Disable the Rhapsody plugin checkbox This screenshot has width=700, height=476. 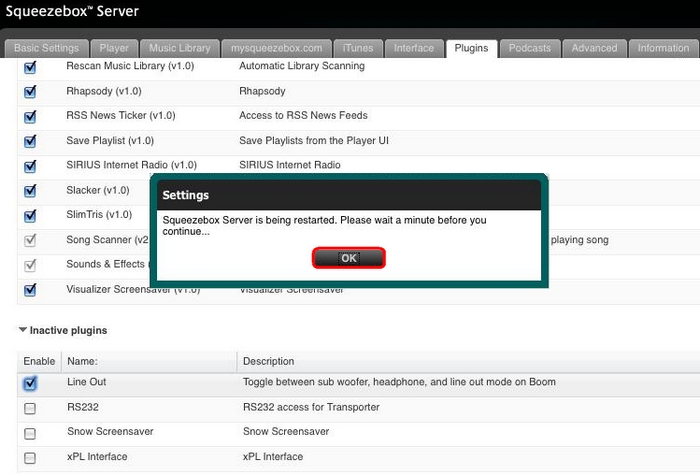pyautogui.click(x=30, y=92)
